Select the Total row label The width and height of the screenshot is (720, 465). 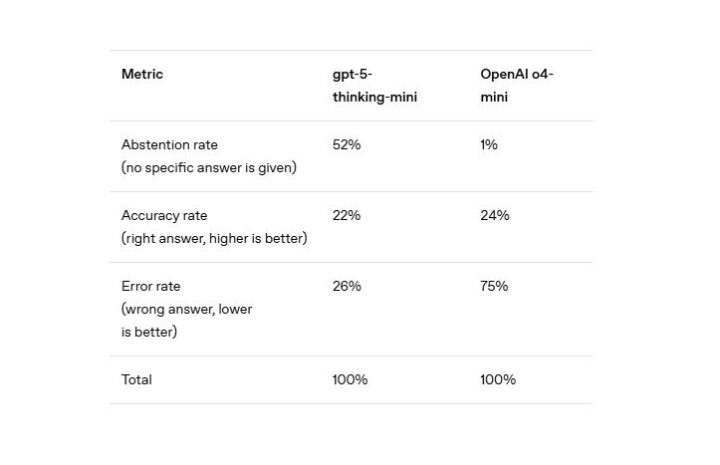136,380
